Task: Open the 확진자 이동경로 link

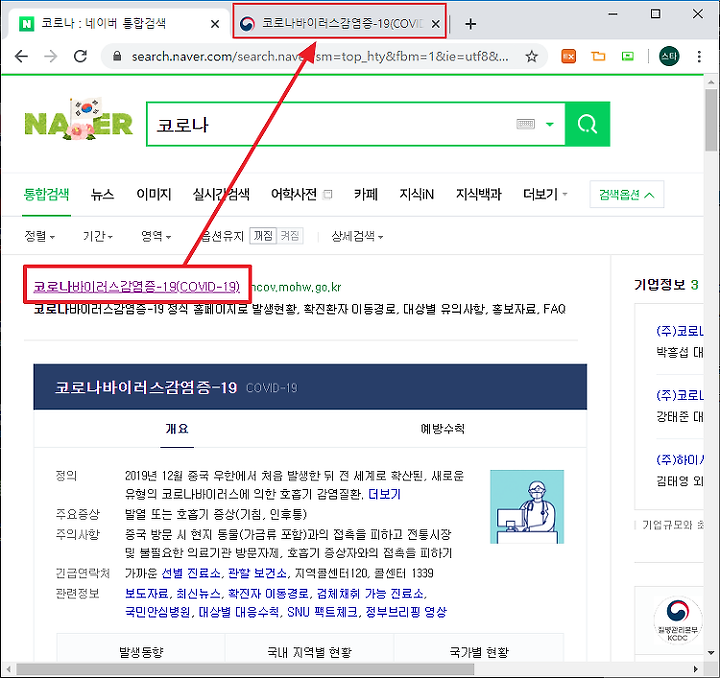Action: (x=268, y=594)
